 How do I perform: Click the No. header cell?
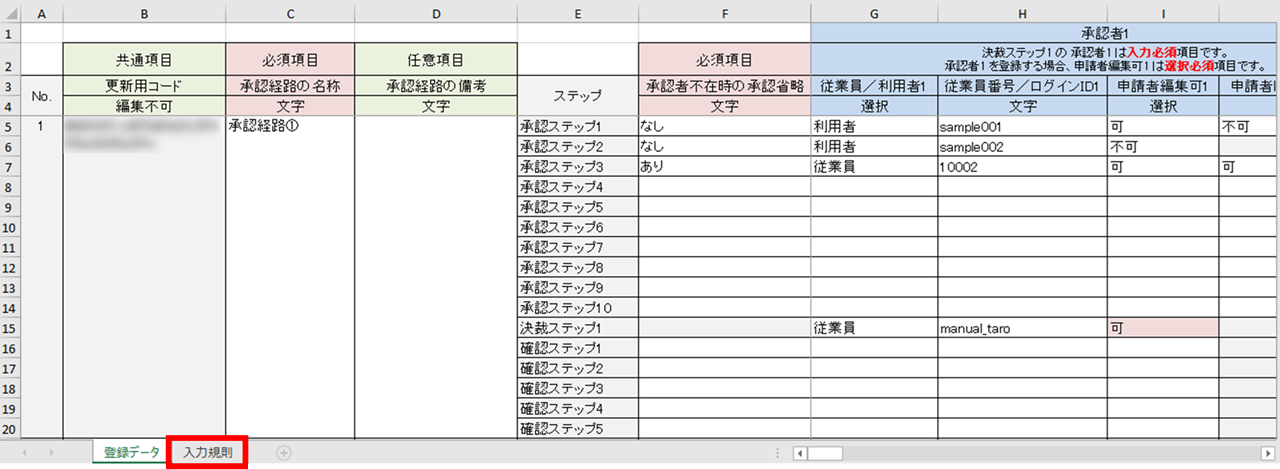(41, 96)
